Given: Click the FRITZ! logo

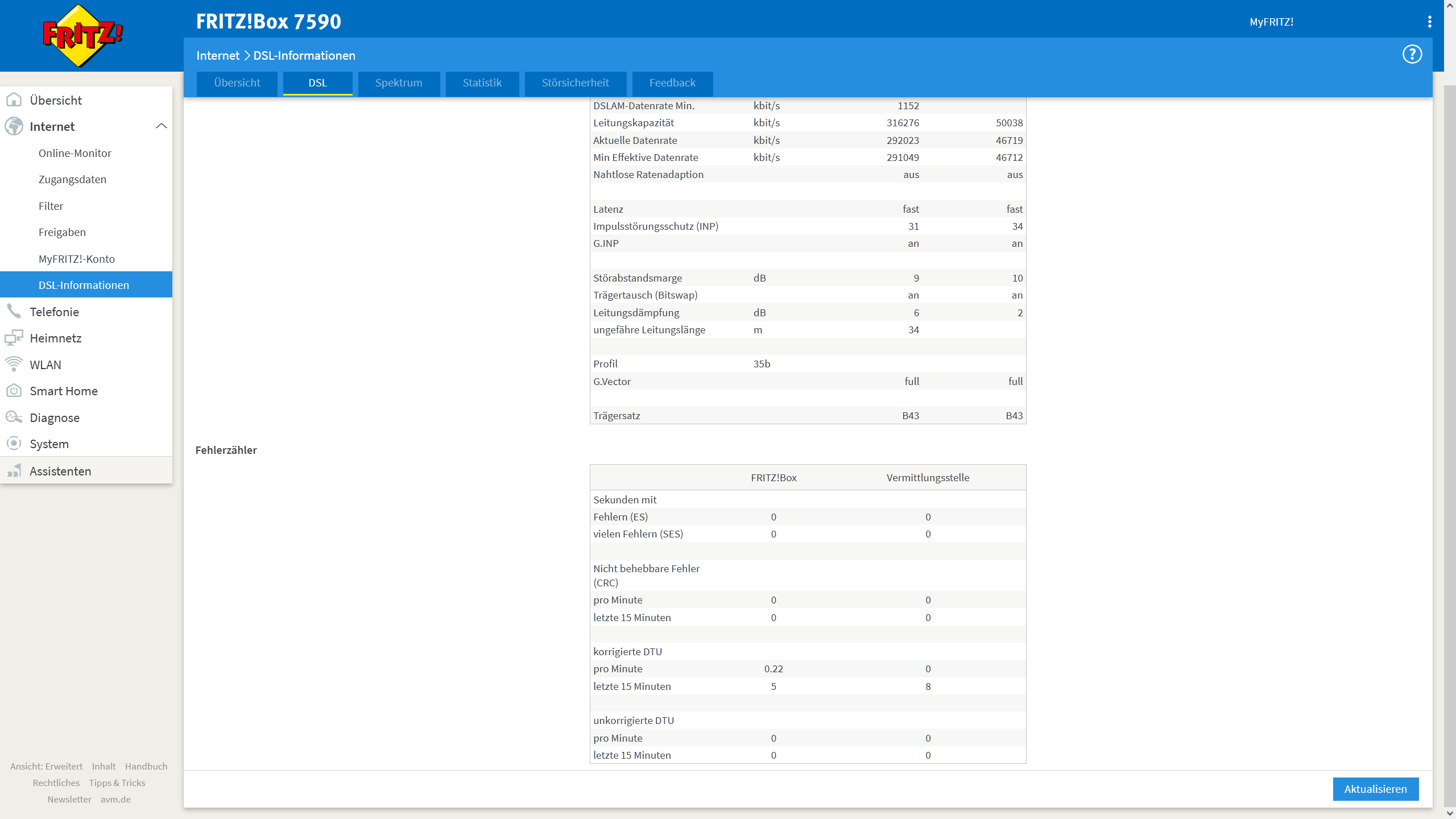Looking at the screenshot, I should 83,36.
